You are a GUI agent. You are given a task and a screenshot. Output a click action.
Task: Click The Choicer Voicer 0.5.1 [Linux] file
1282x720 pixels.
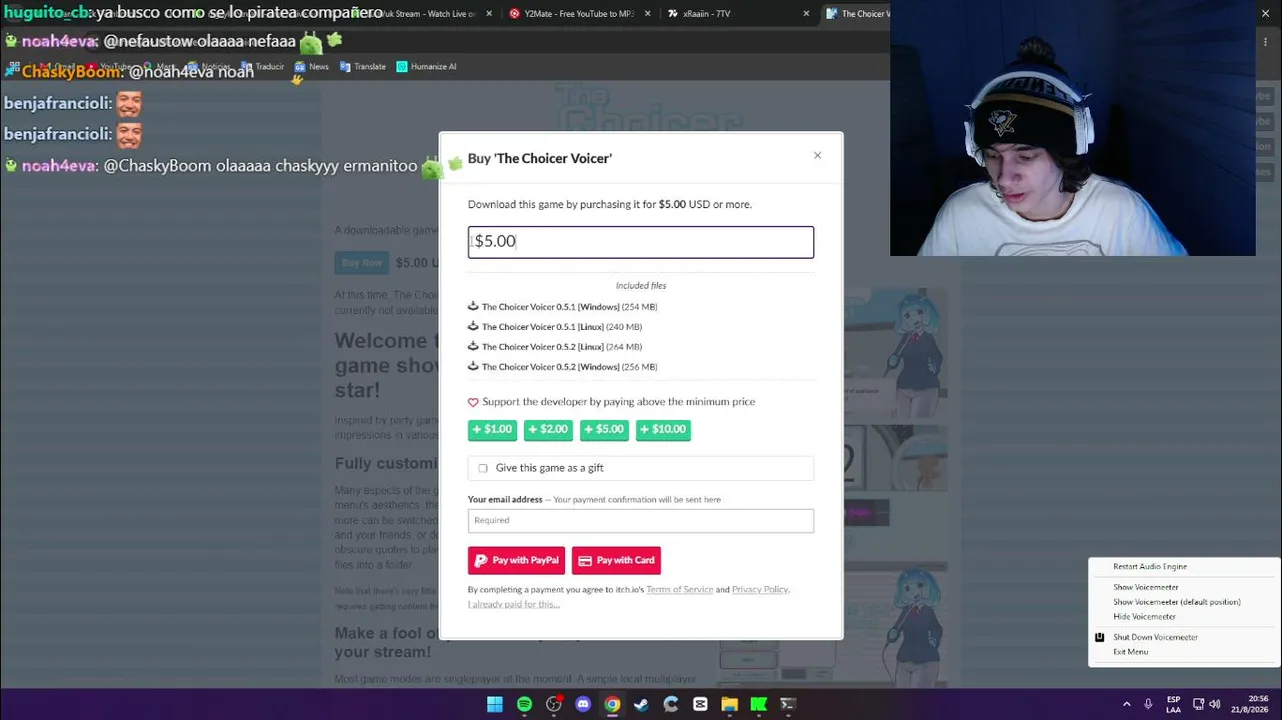pyautogui.click(x=543, y=327)
